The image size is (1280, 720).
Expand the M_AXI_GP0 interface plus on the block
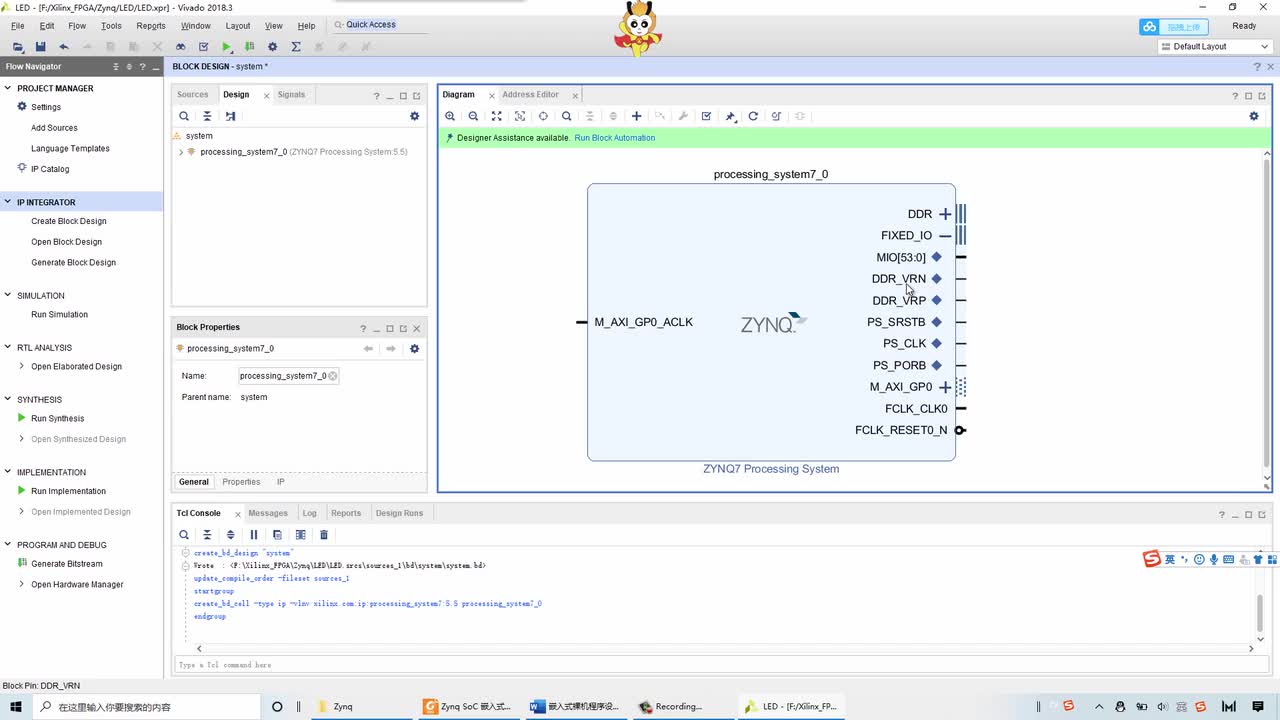click(x=945, y=387)
